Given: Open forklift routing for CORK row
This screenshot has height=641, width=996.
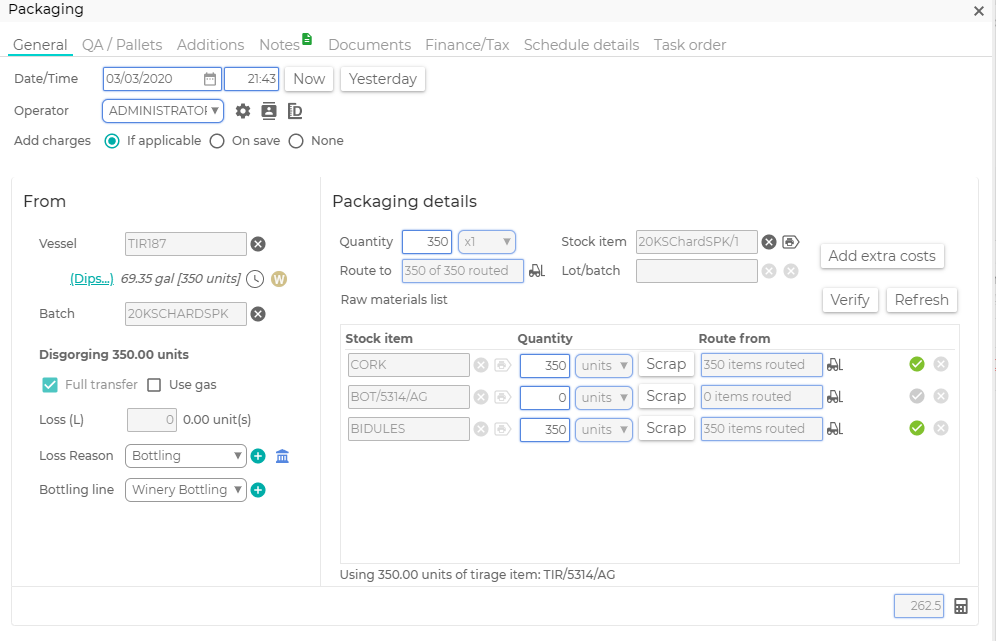Looking at the screenshot, I should 835,365.
